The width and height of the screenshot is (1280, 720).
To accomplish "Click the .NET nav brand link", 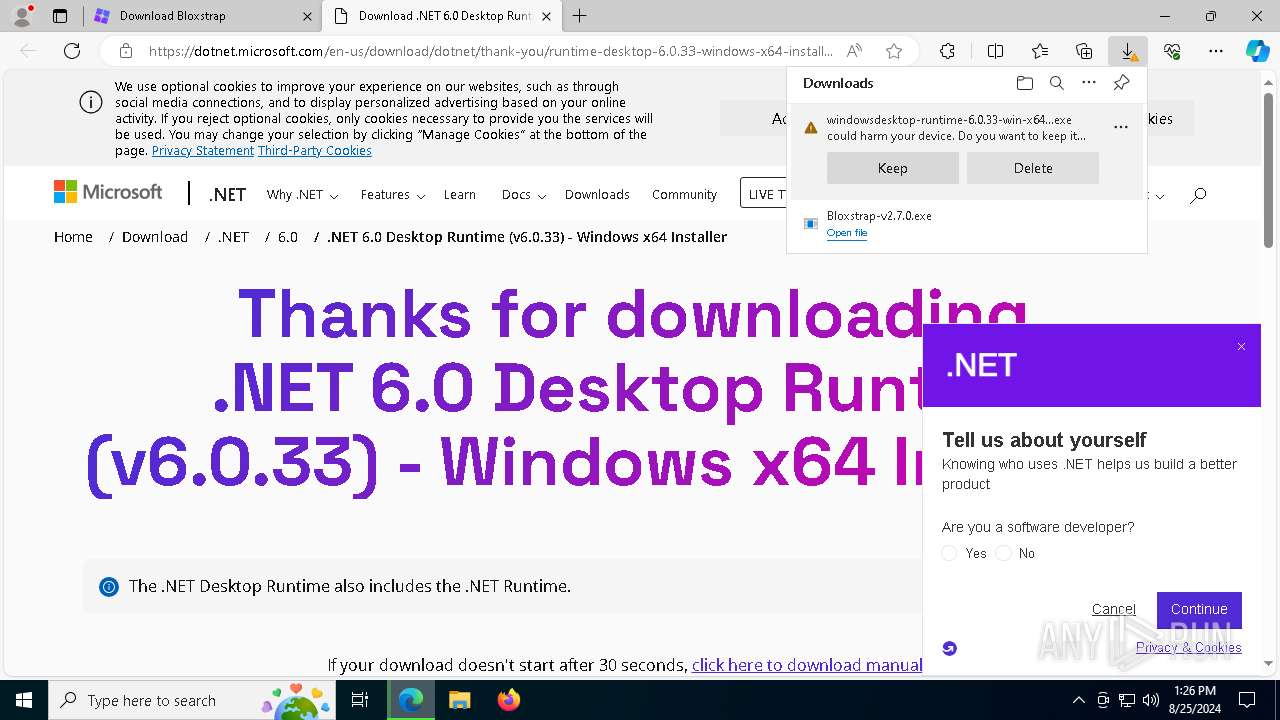I will pyautogui.click(x=227, y=195).
